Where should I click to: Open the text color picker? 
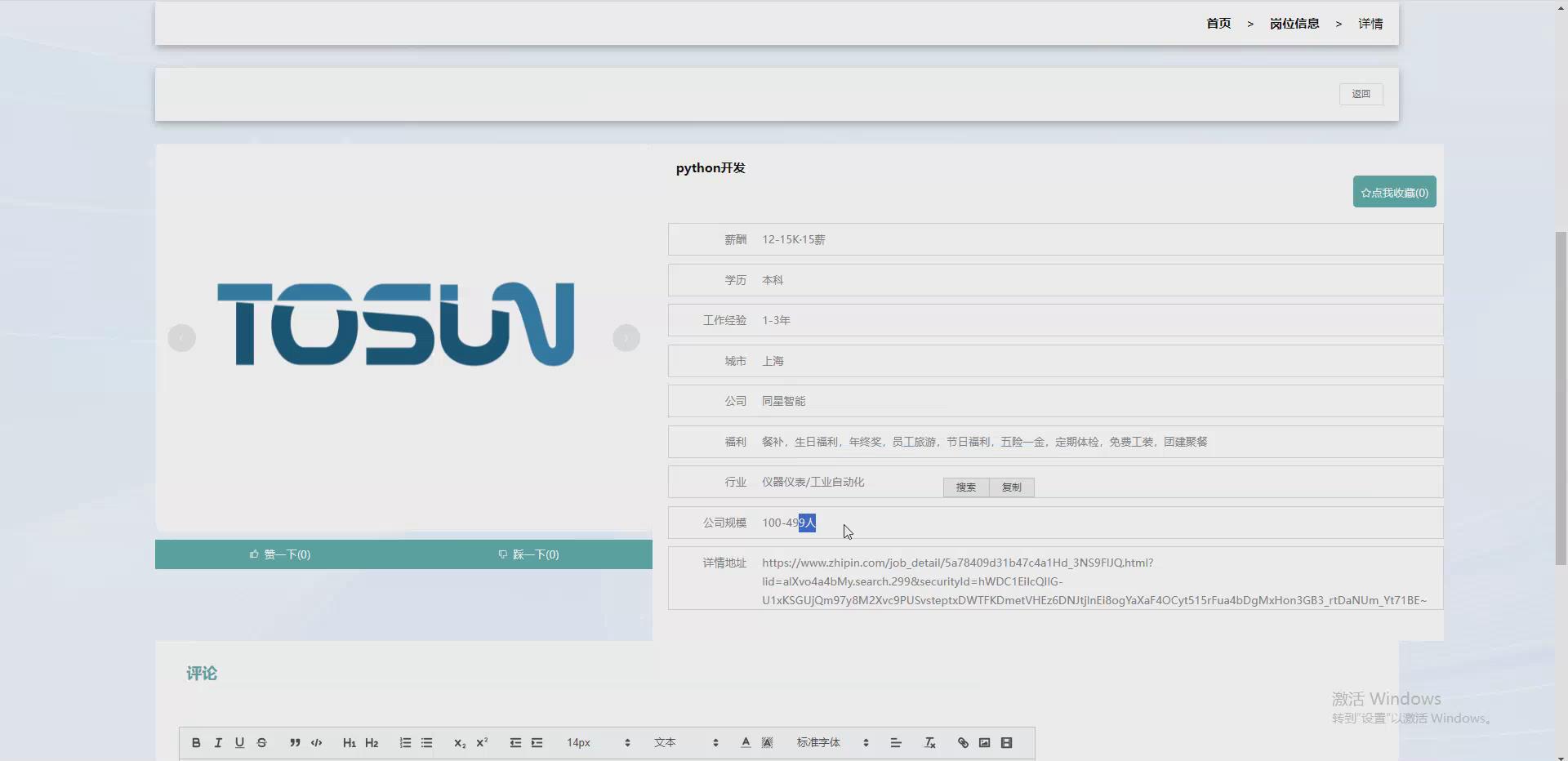click(746, 743)
